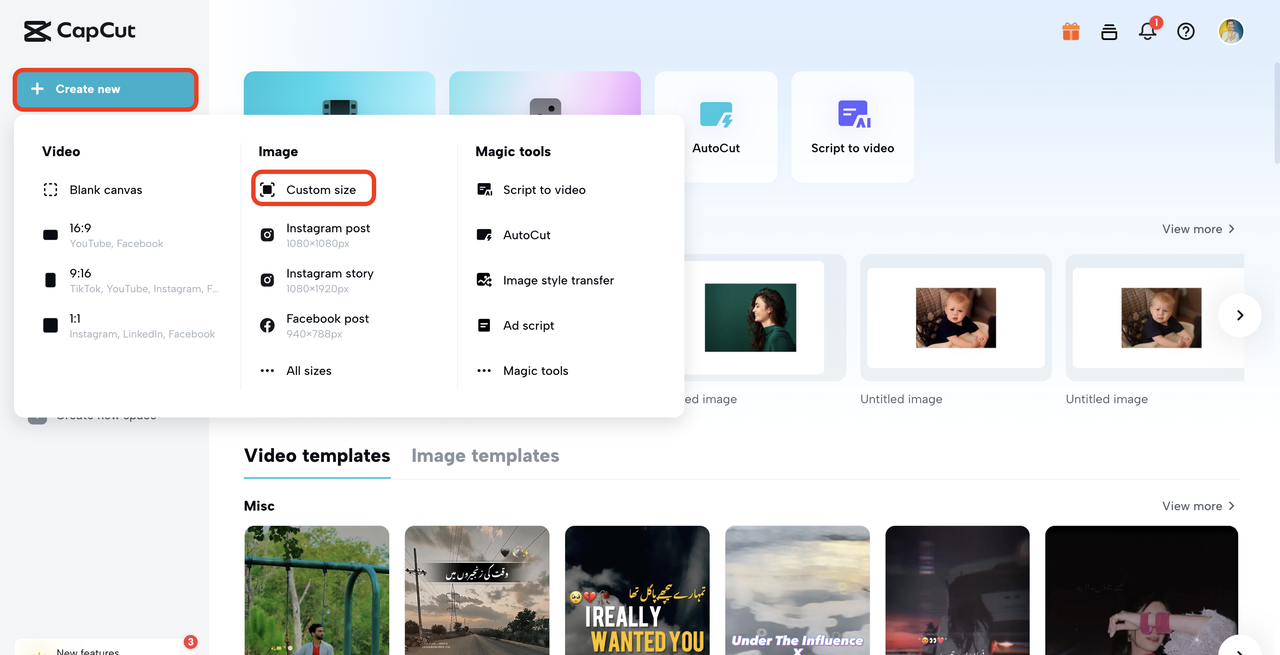Image resolution: width=1280 pixels, height=655 pixels.
Task: Click the Instagram story logo icon
Action: [267, 280]
